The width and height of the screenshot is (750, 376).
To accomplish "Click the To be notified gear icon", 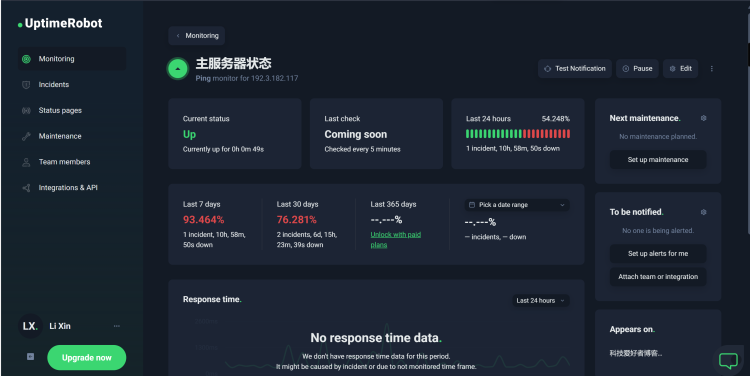I will tap(703, 212).
